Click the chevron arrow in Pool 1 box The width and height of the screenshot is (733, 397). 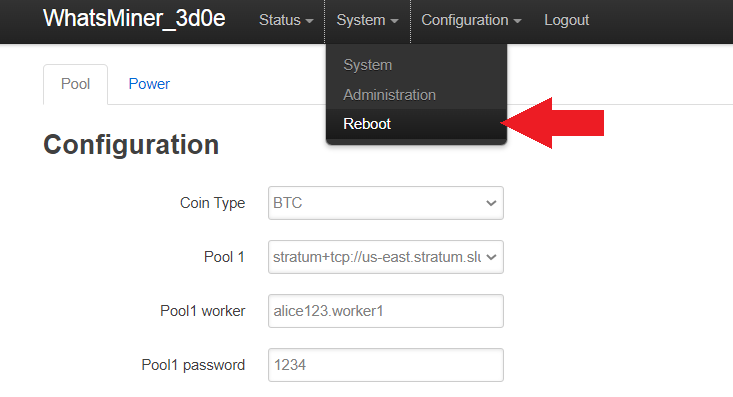491,257
